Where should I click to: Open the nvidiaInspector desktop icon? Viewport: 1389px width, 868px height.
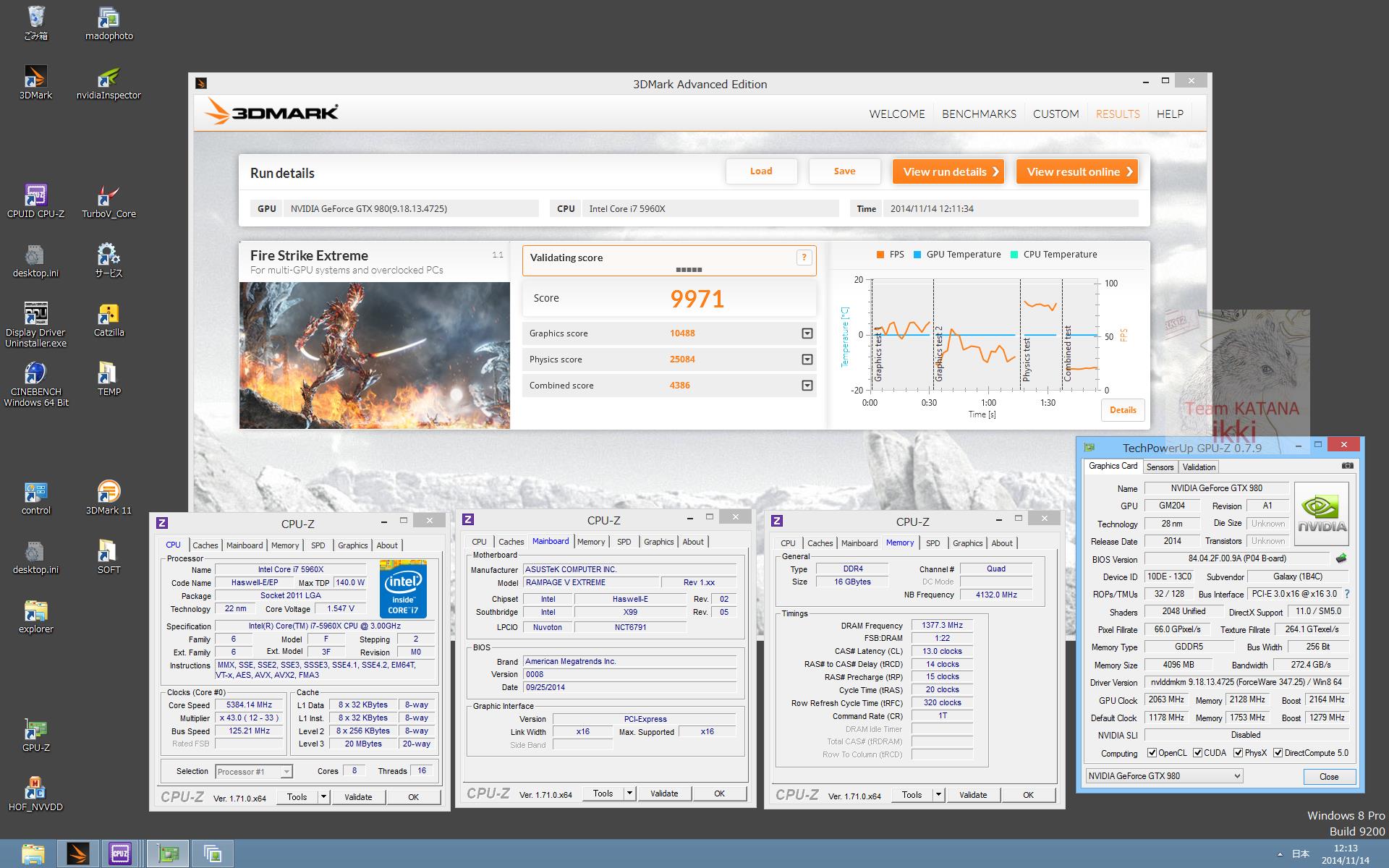(109, 82)
